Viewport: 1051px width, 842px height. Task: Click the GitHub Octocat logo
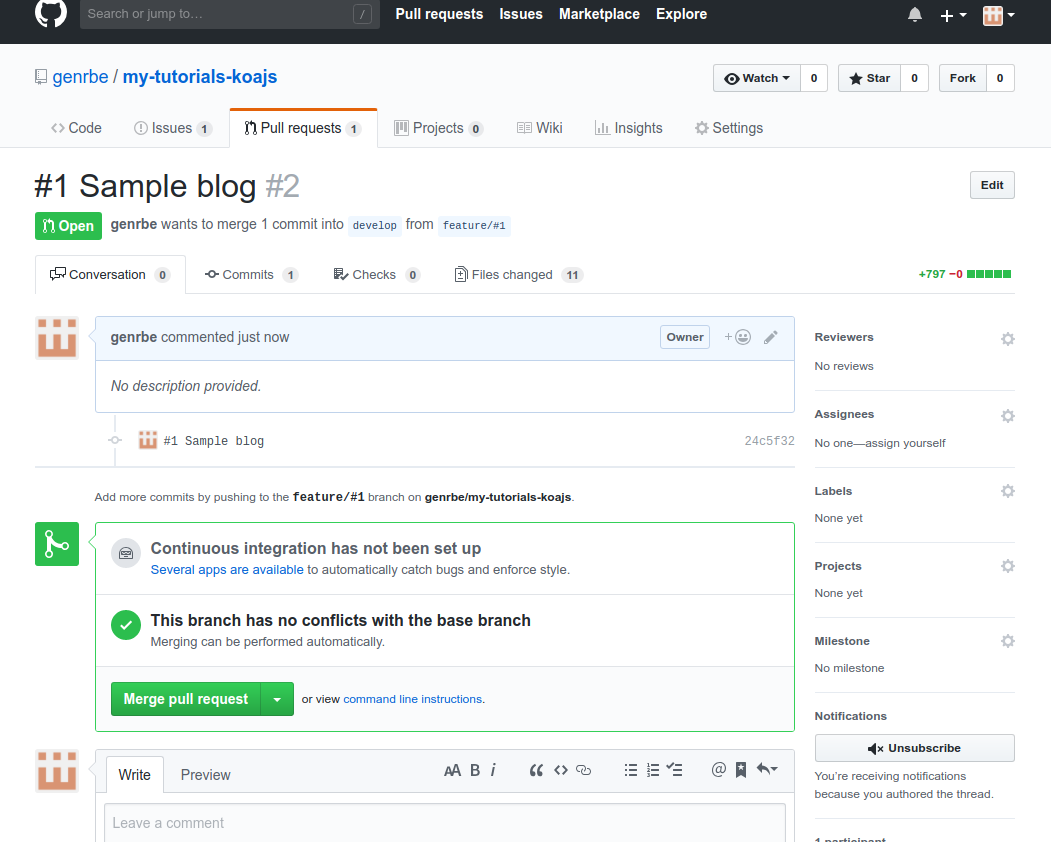coord(51,12)
